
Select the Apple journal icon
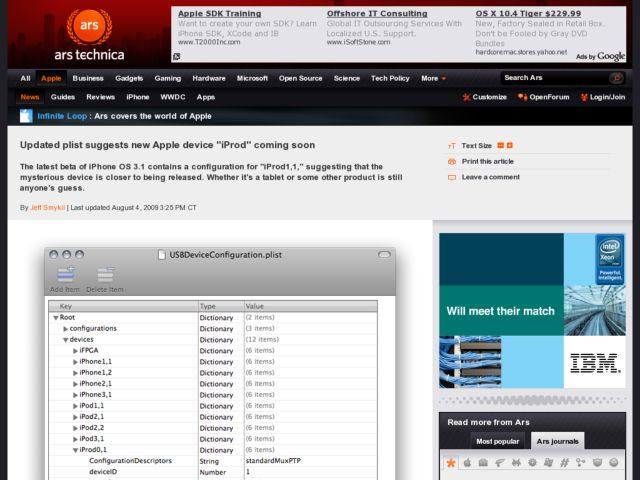point(467,463)
